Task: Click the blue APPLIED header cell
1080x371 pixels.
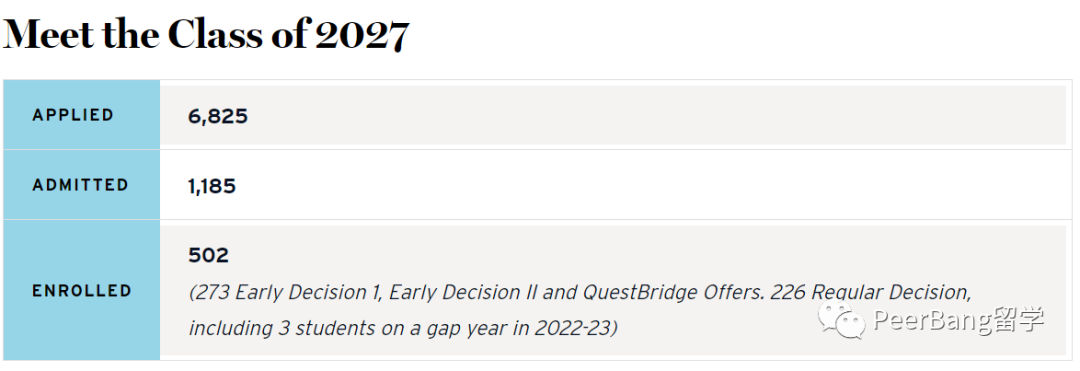Action: [x=82, y=115]
